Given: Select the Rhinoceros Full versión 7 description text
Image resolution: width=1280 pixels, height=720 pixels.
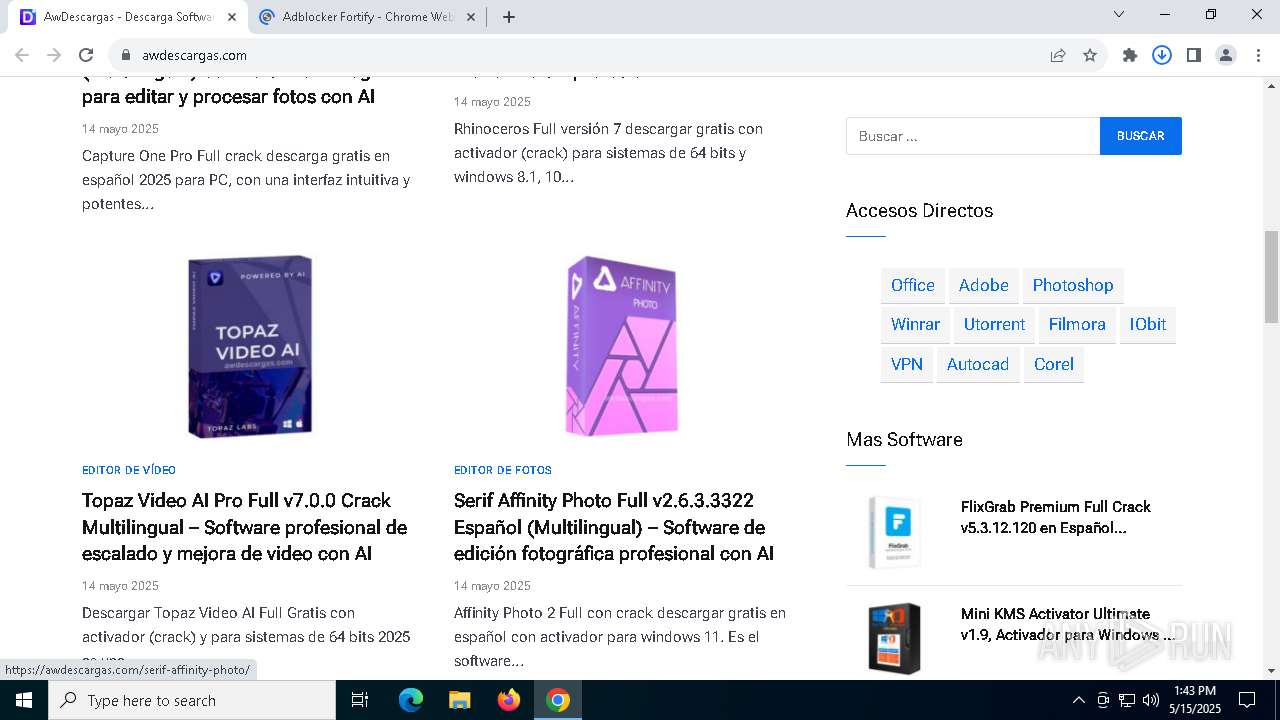Looking at the screenshot, I should click(608, 153).
